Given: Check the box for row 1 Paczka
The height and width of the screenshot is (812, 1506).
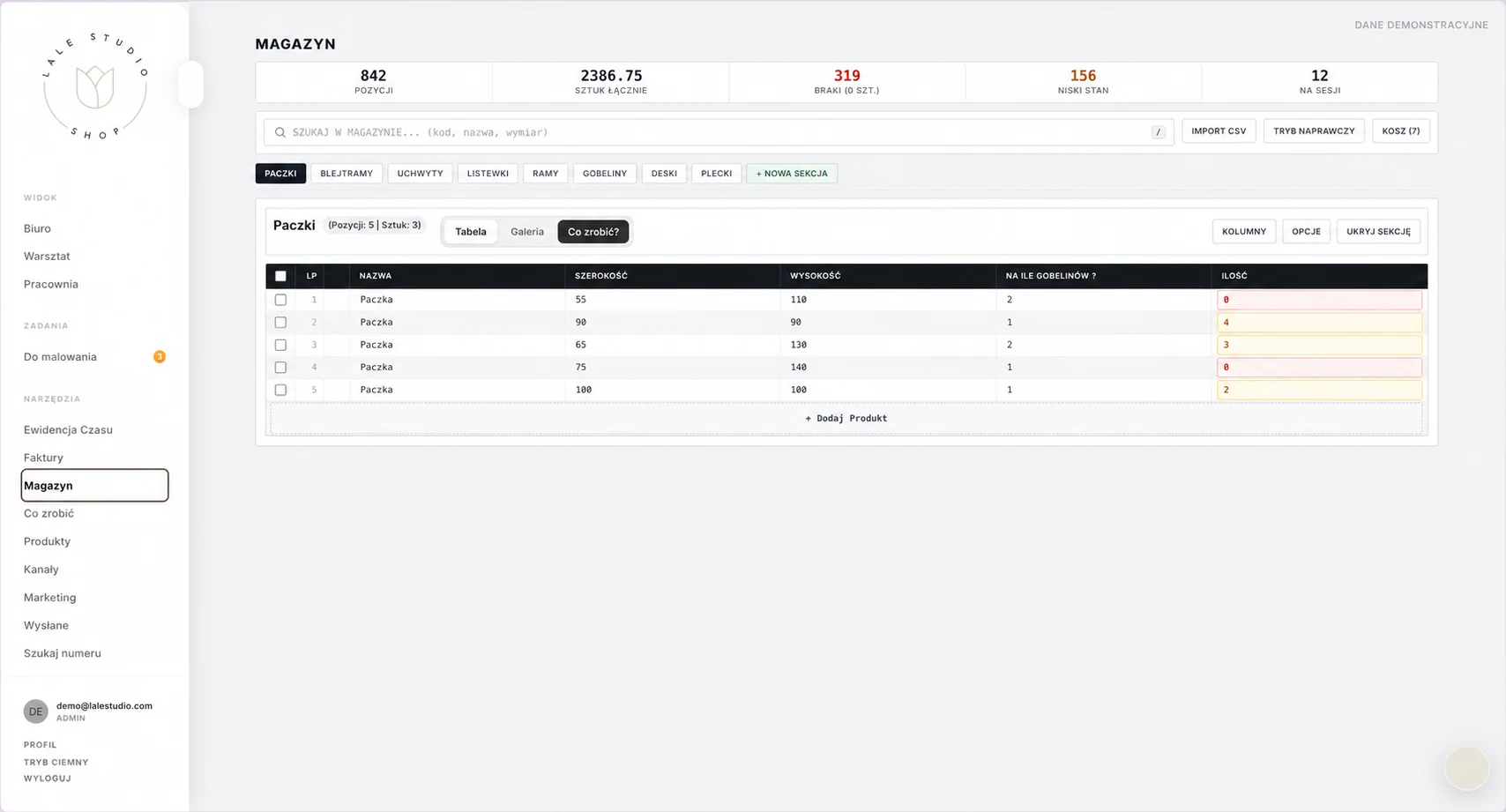Looking at the screenshot, I should 280,300.
